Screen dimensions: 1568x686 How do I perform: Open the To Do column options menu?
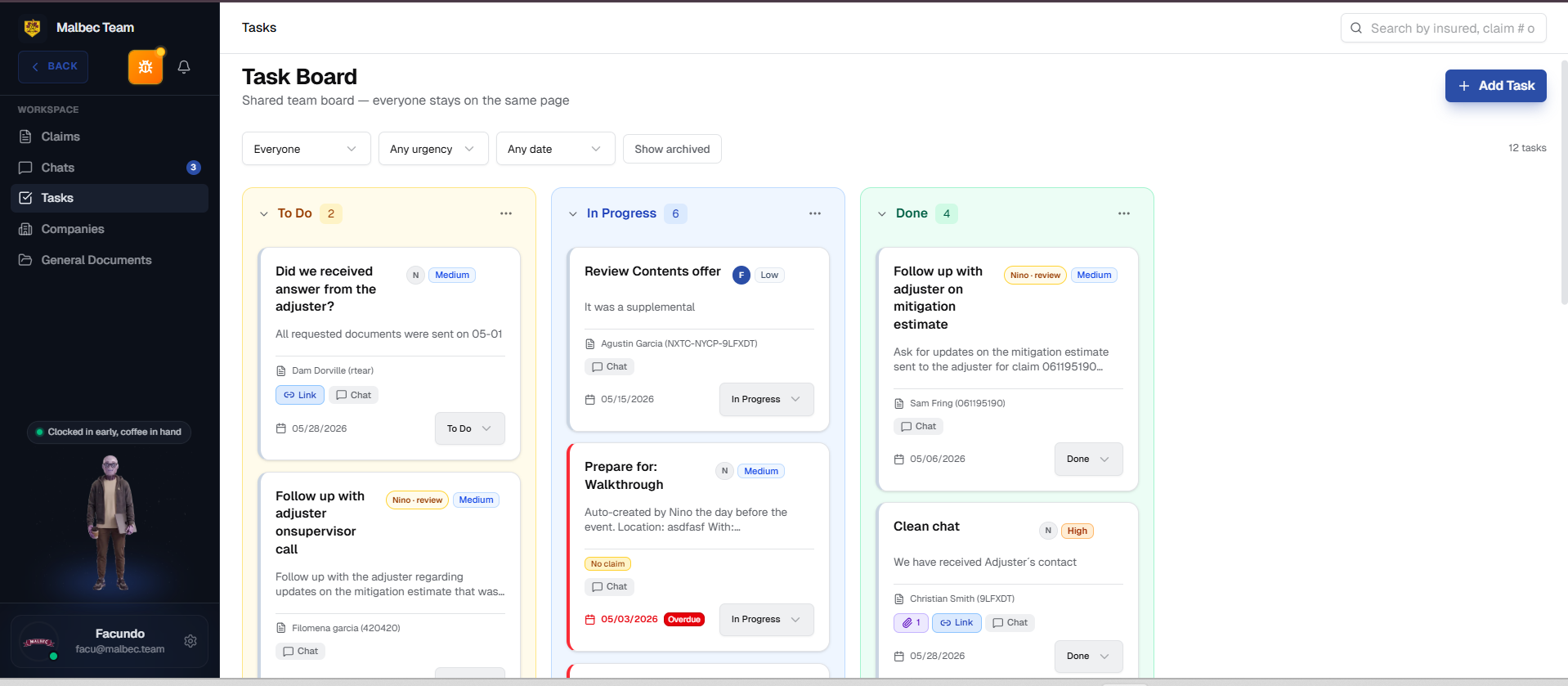coord(506,213)
